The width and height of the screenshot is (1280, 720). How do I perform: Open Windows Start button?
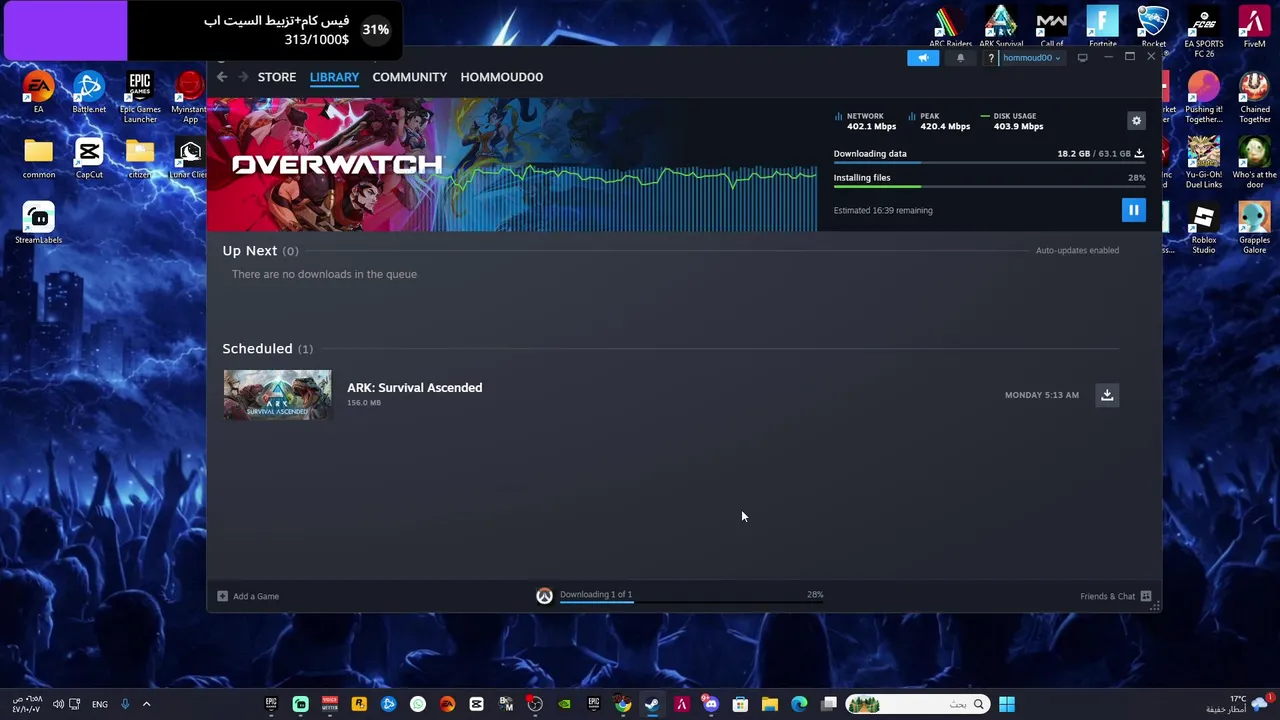[1007, 704]
